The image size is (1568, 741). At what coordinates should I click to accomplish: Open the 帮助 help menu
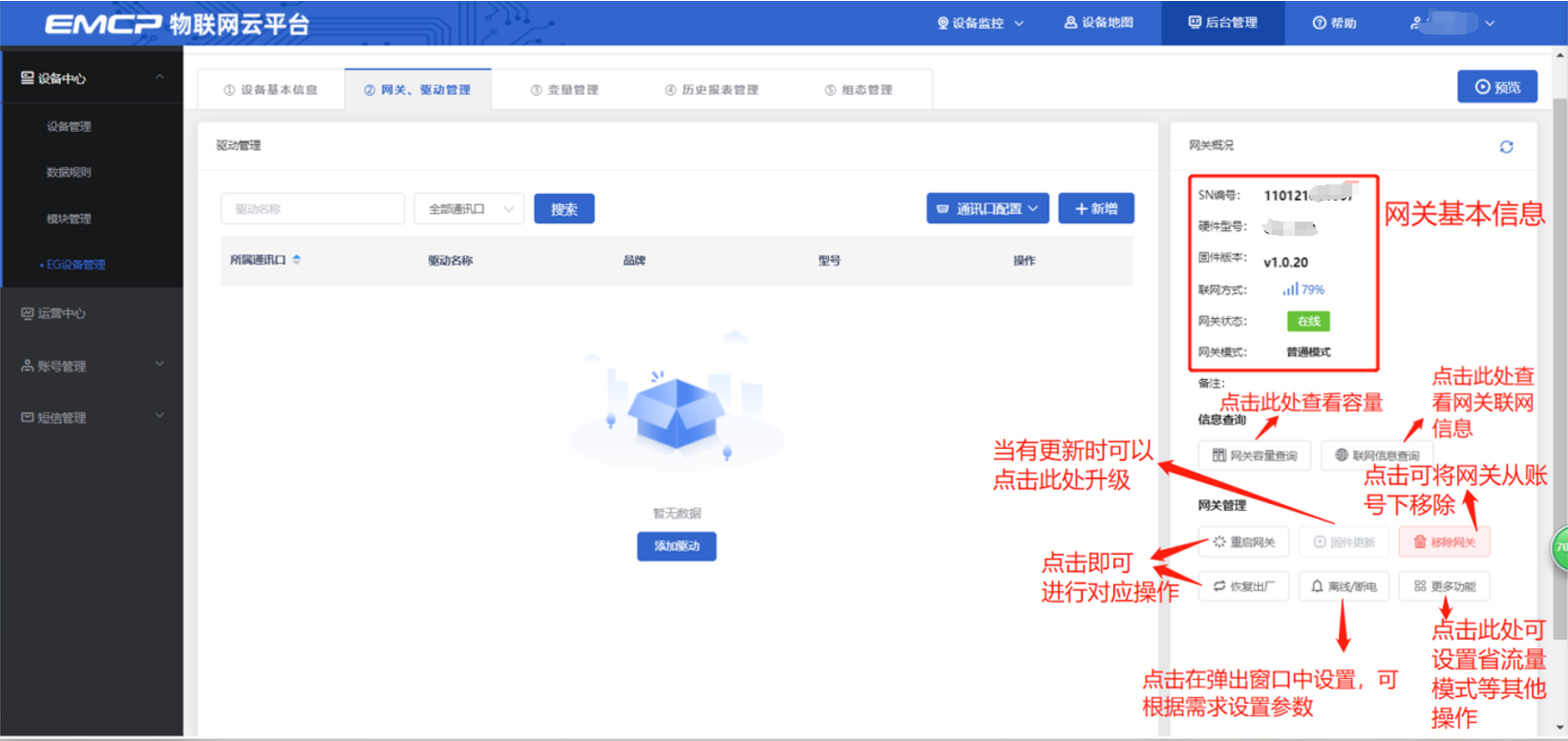click(1334, 23)
